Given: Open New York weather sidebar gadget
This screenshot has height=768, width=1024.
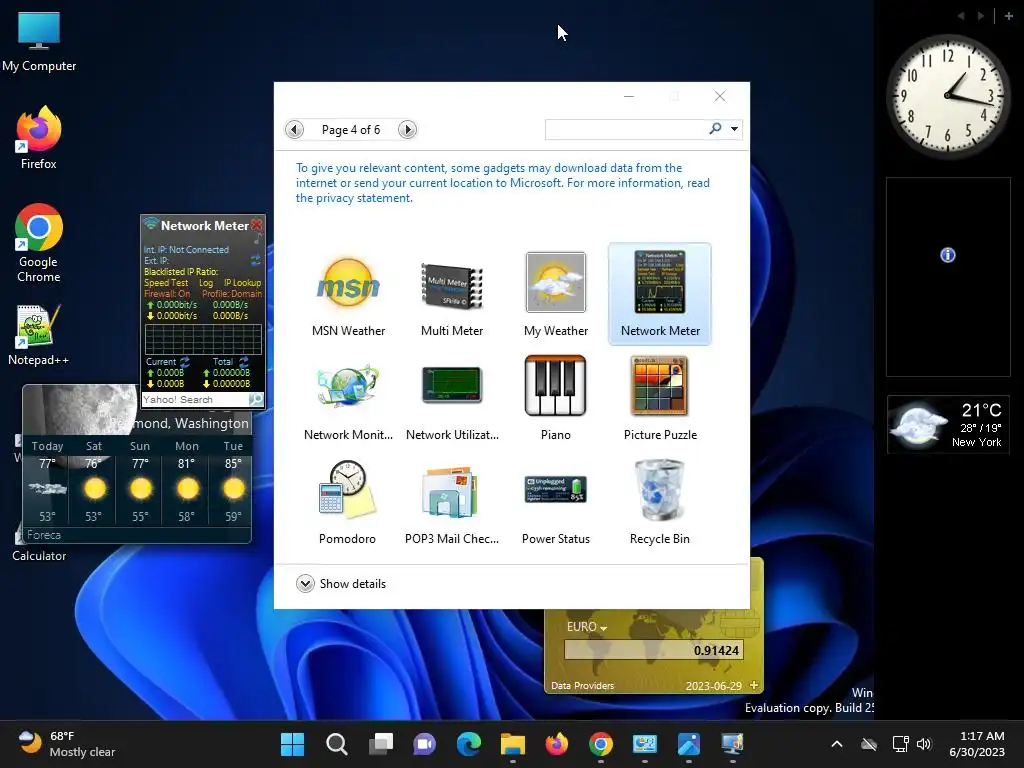Looking at the screenshot, I should (948, 424).
